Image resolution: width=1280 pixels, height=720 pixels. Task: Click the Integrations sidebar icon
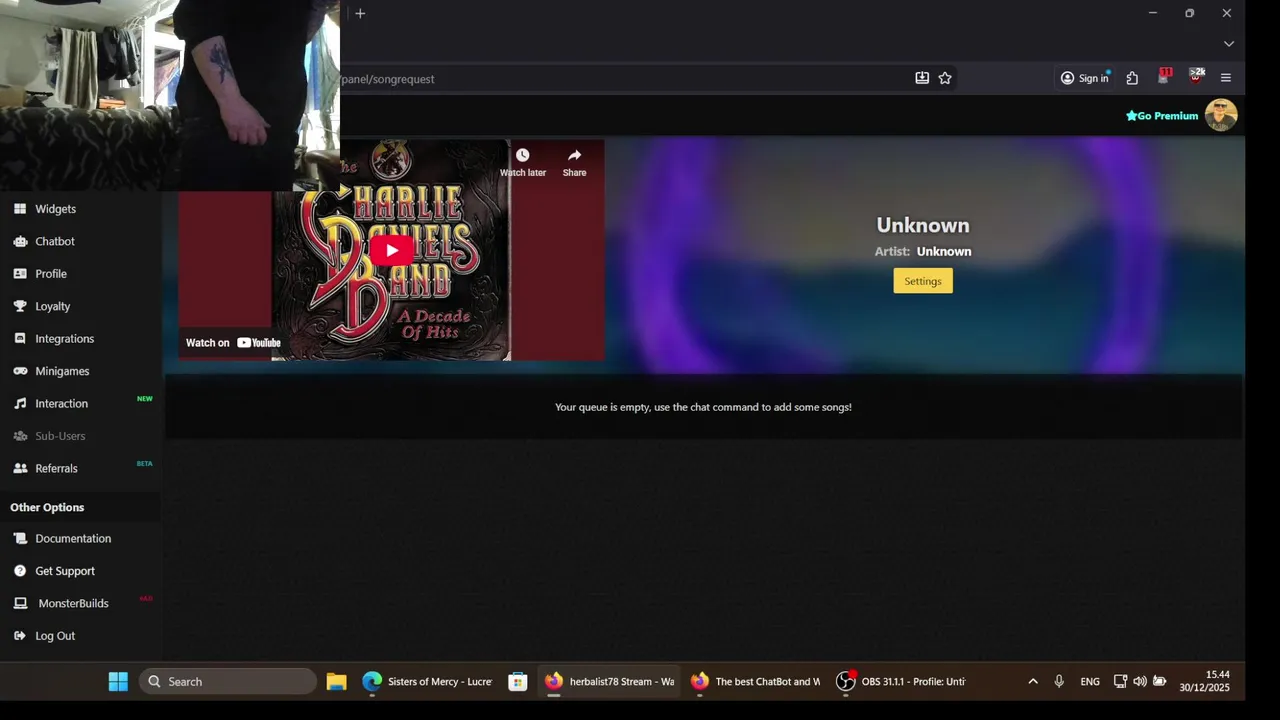coord(20,339)
